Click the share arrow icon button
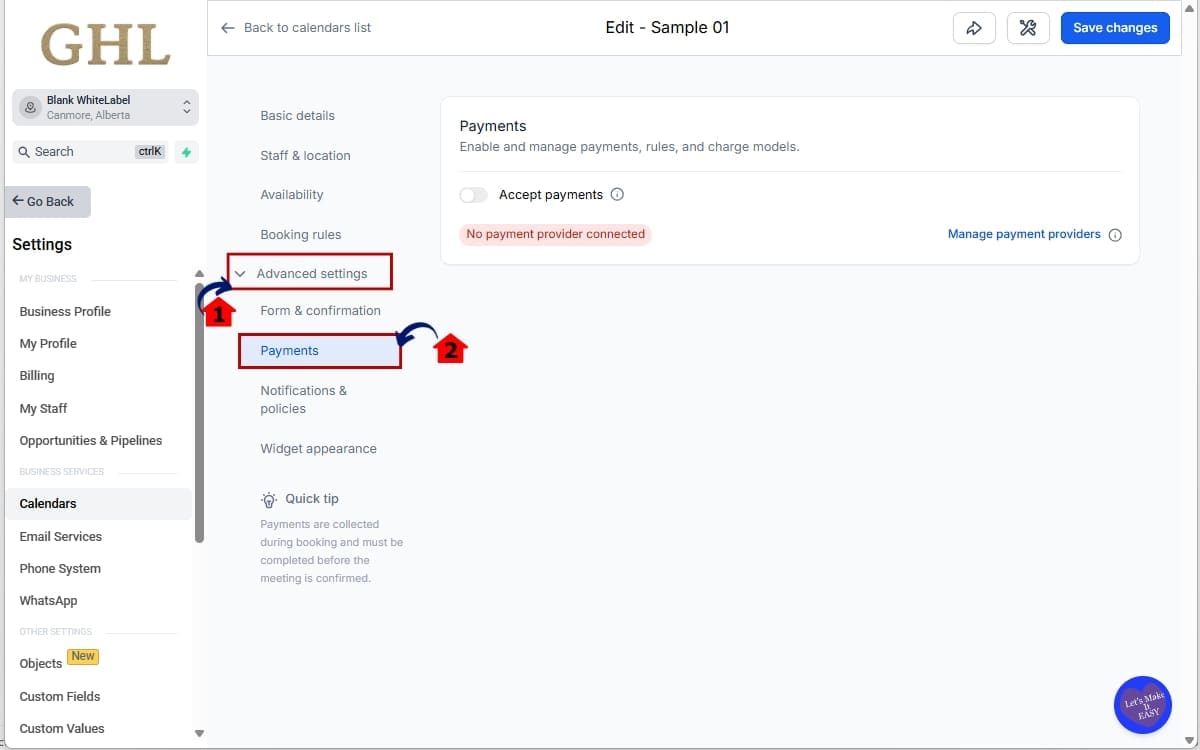 [x=974, y=28]
